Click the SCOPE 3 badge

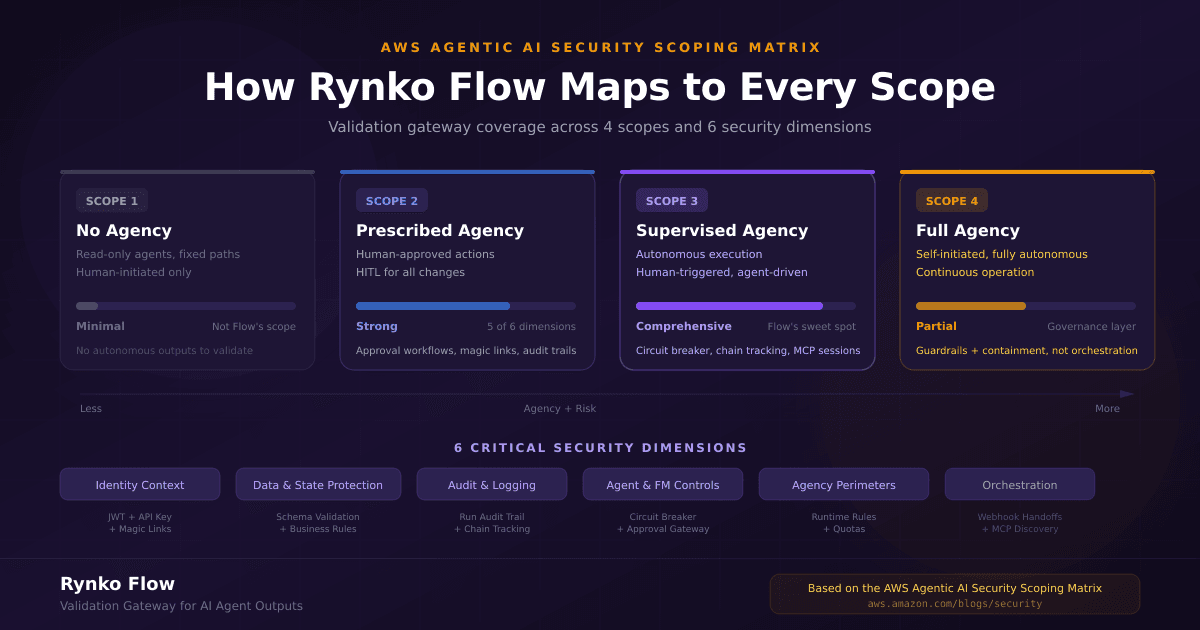coord(671,200)
